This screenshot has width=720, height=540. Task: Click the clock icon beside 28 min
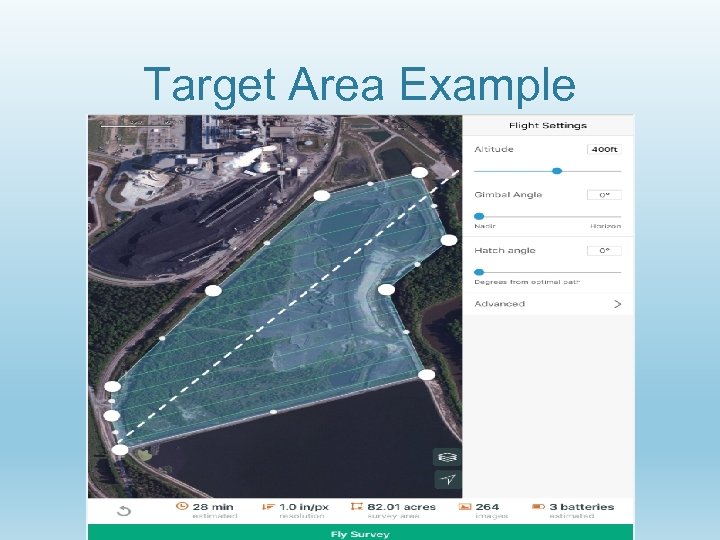pyautogui.click(x=182, y=506)
